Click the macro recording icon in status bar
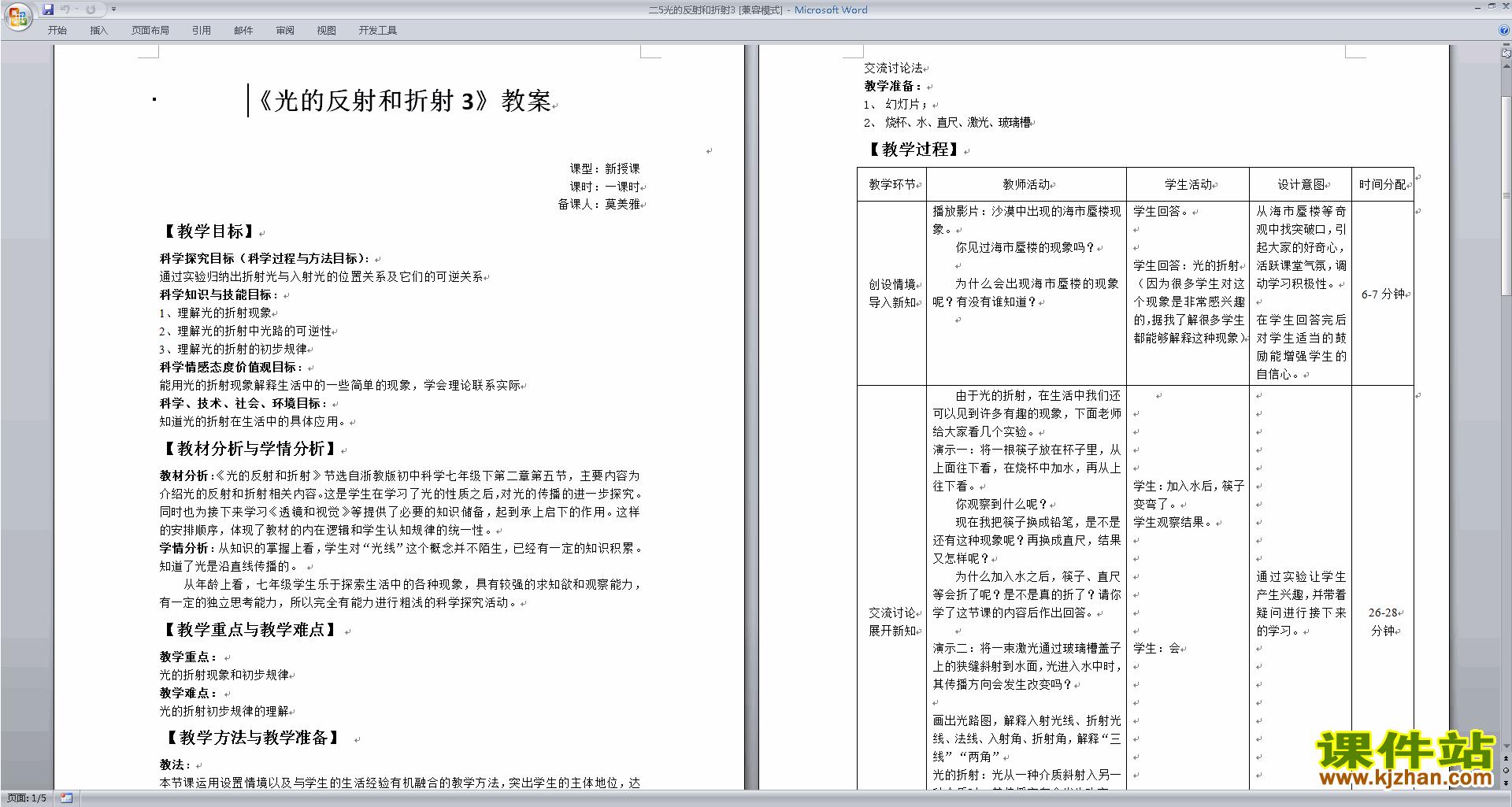This screenshot has width=1512, height=807. pyautogui.click(x=66, y=798)
